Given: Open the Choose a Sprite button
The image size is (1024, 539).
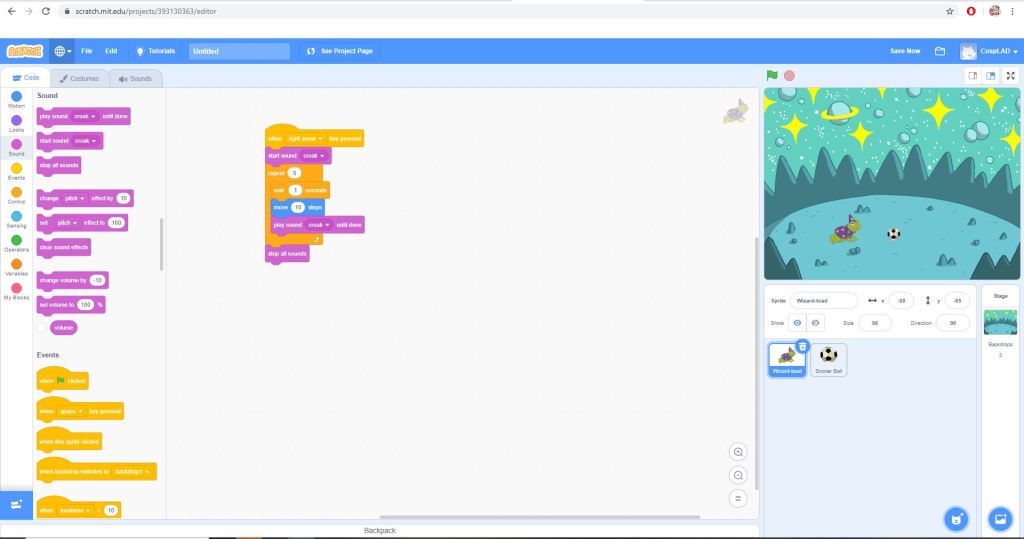Looking at the screenshot, I should [x=956, y=518].
